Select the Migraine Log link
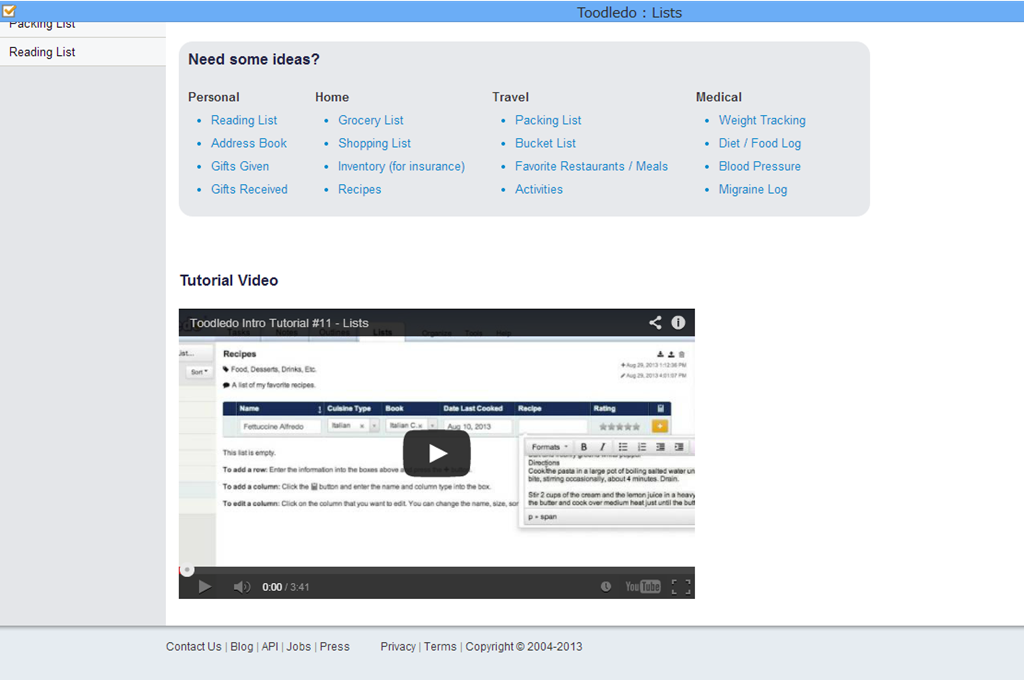 (753, 189)
